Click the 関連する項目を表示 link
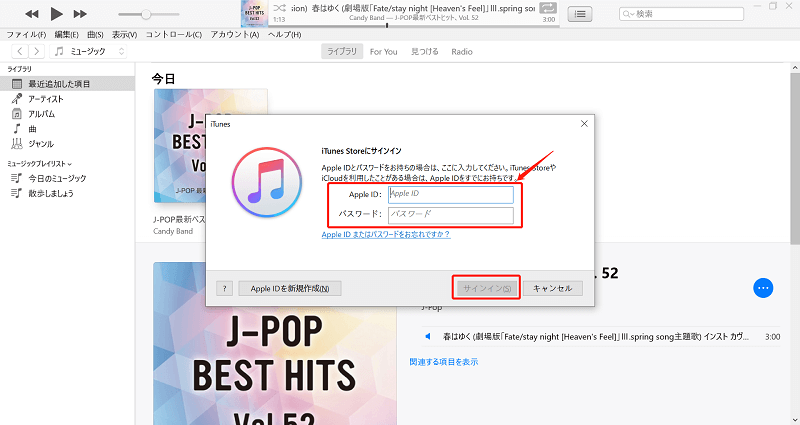 pos(444,362)
